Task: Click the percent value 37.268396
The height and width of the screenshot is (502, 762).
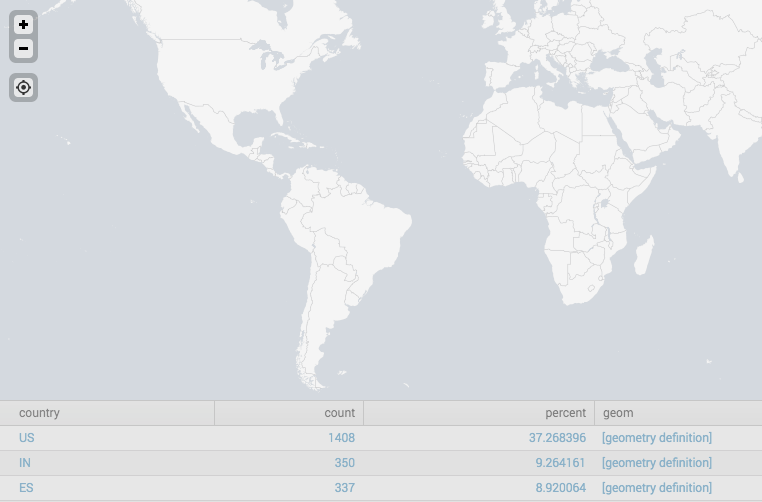Action: coord(557,438)
